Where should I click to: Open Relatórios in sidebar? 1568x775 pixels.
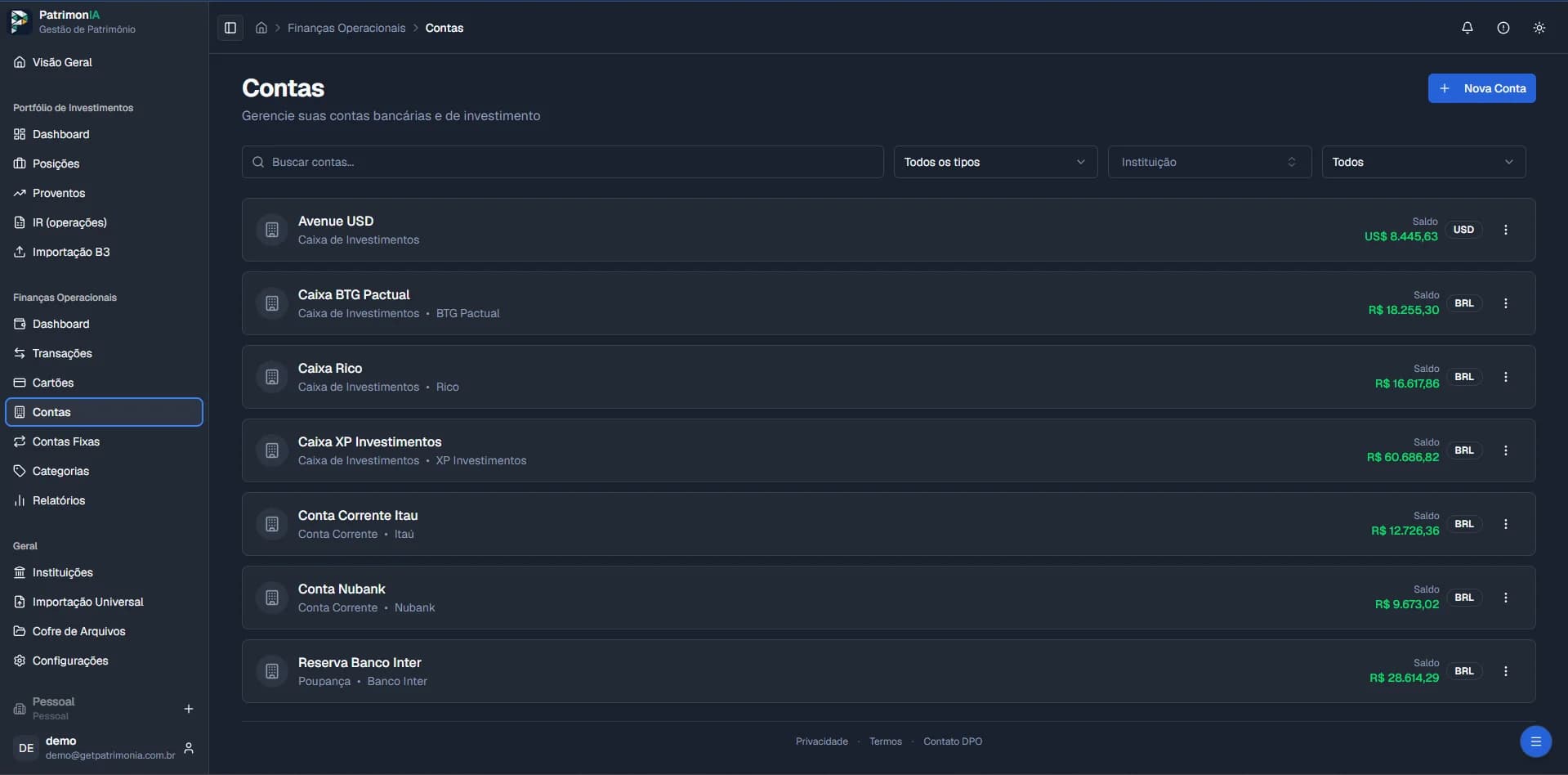[x=104, y=500]
